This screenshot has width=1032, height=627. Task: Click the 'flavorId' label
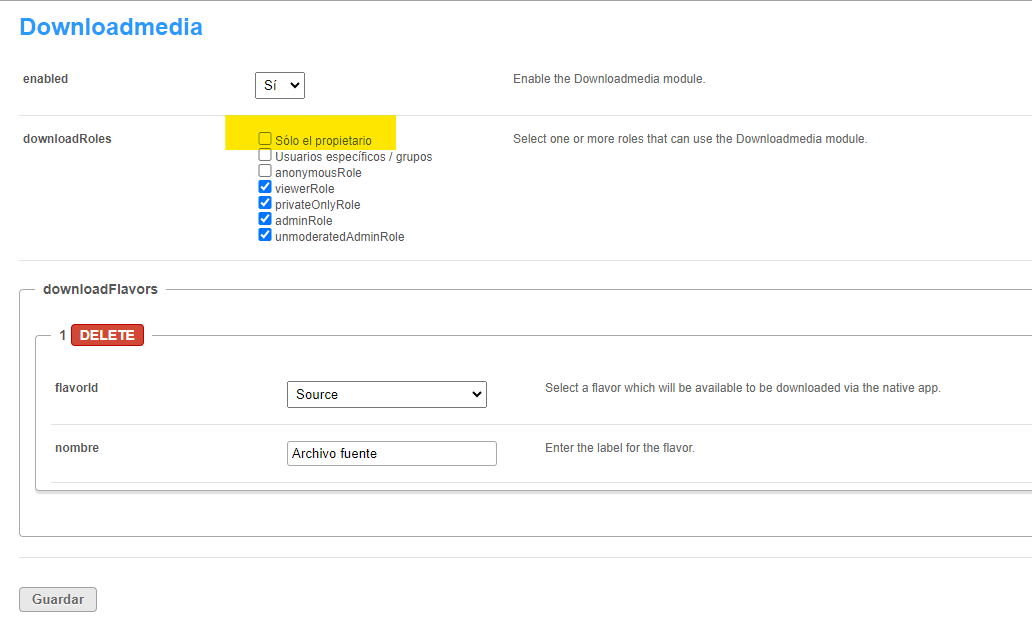(76, 388)
